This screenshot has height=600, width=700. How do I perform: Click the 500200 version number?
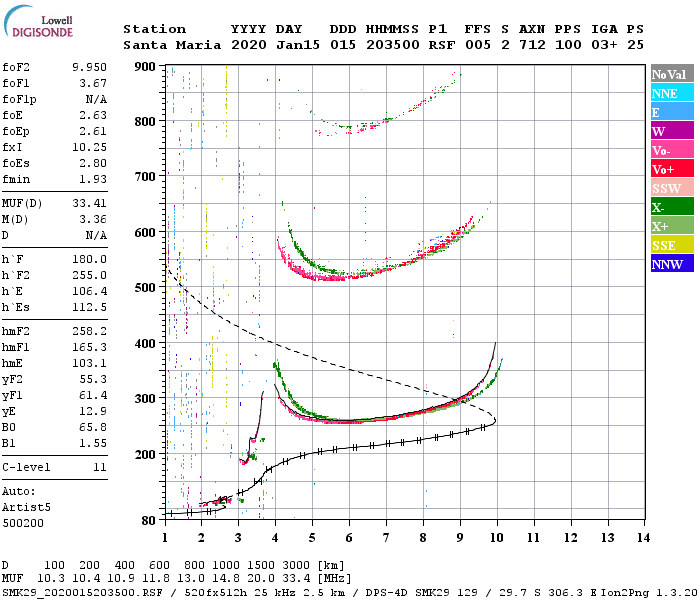click(x=23, y=523)
